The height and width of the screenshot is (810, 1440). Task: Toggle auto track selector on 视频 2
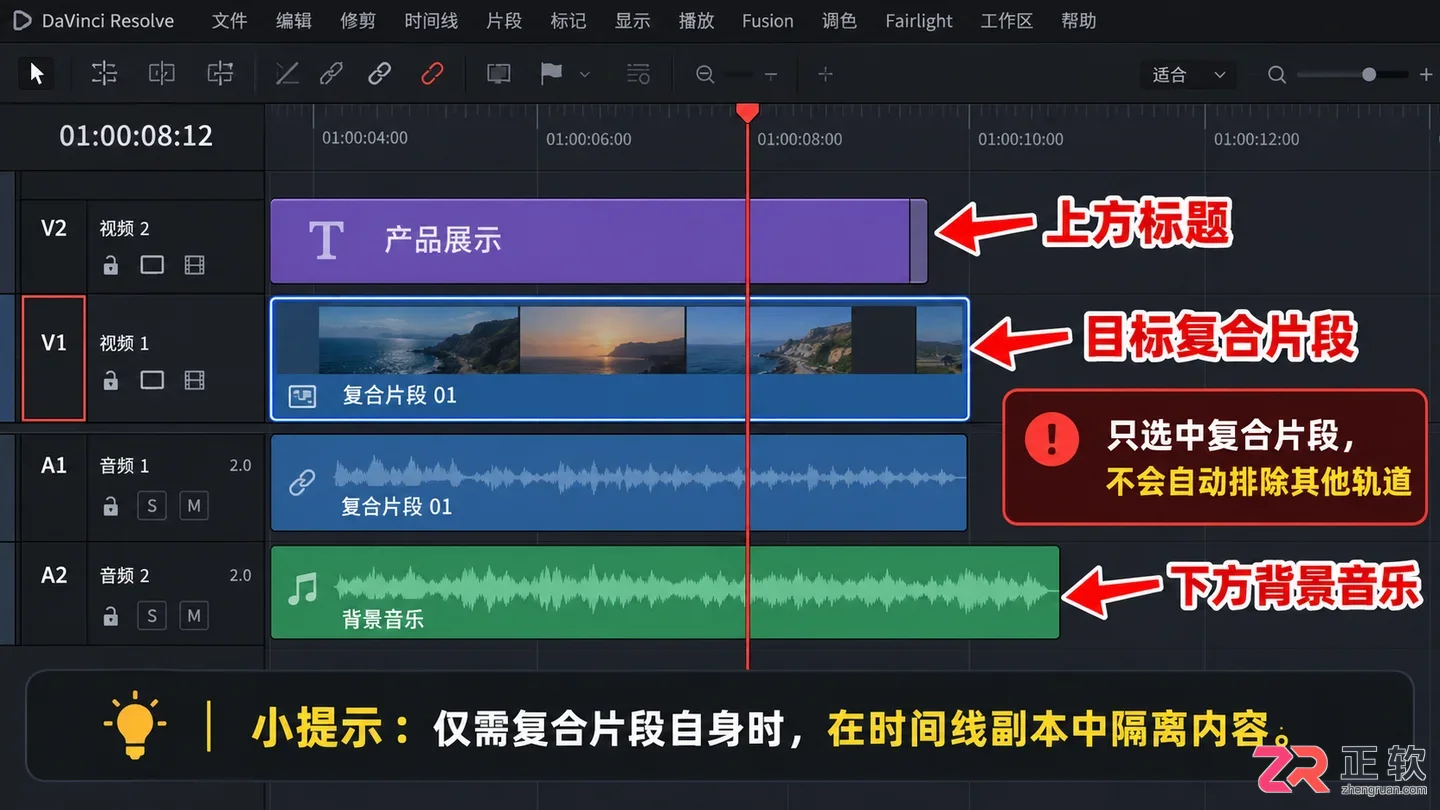[152, 265]
